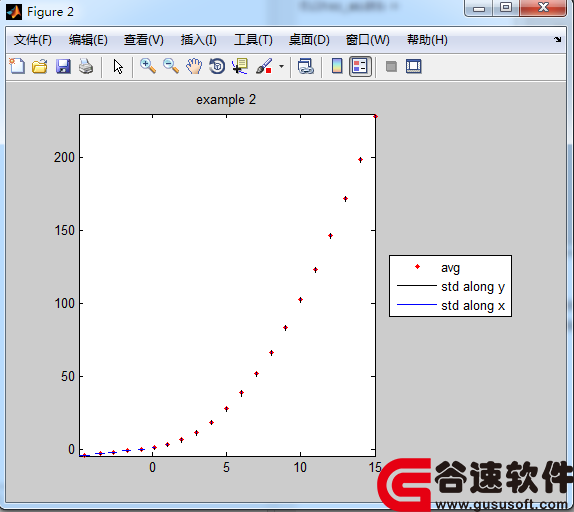
Task: Select the Data Cursor tool
Action: click(240, 67)
